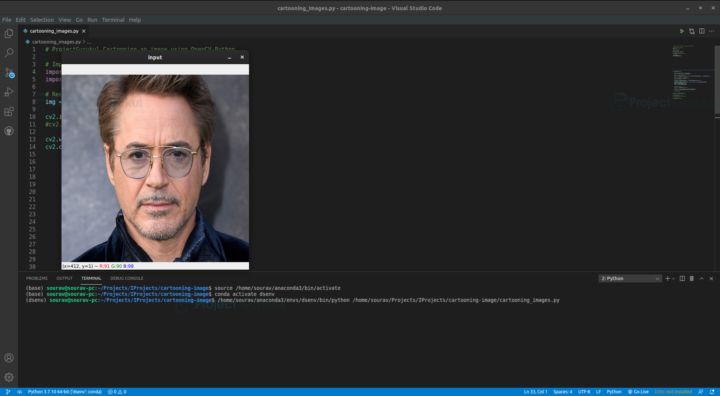Image resolution: width=720 pixels, height=396 pixels.
Task: Split the editor to the right
Action: [x=702, y=31]
